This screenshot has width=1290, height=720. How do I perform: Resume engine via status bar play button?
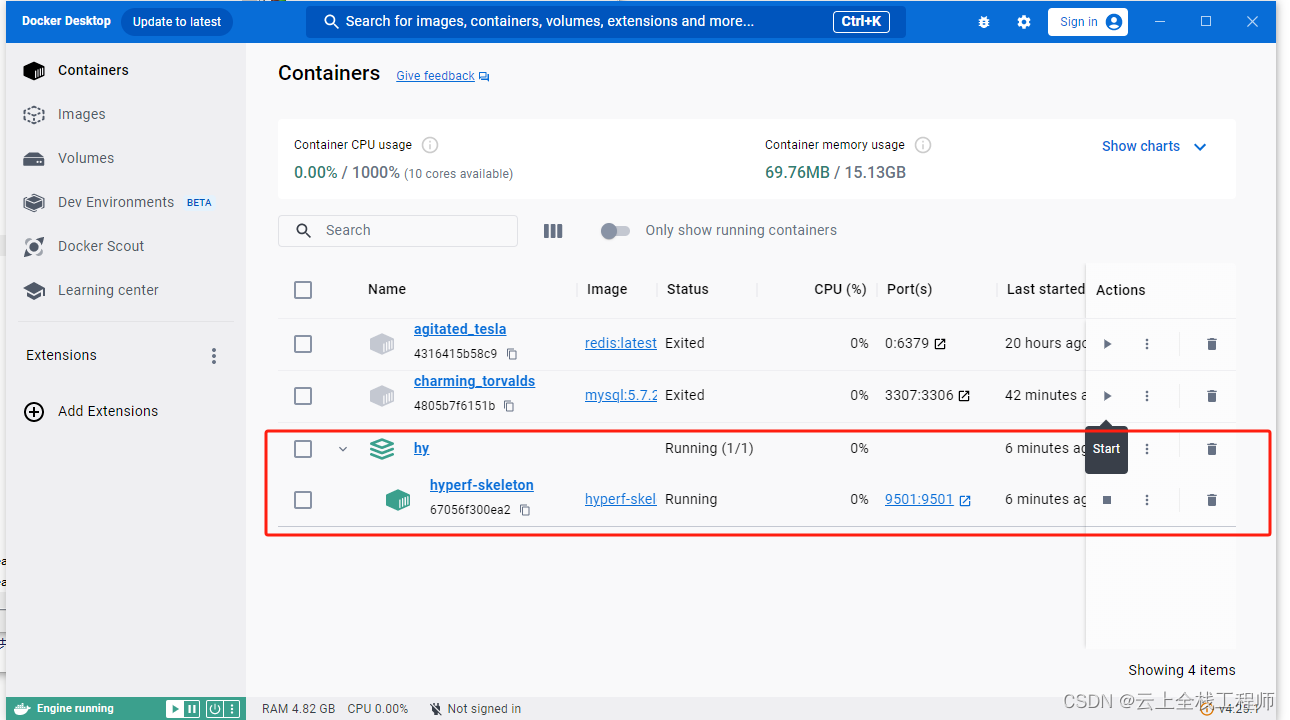click(175, 709)
